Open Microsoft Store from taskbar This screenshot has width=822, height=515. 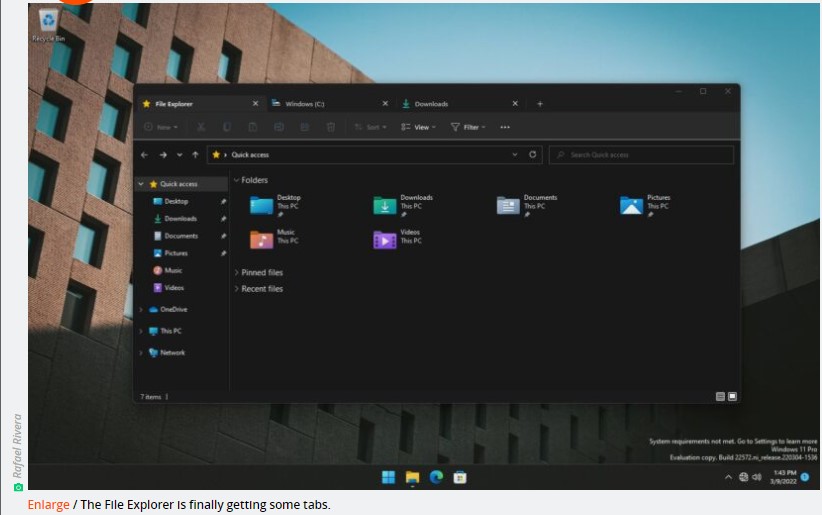[x=460, y=477]
